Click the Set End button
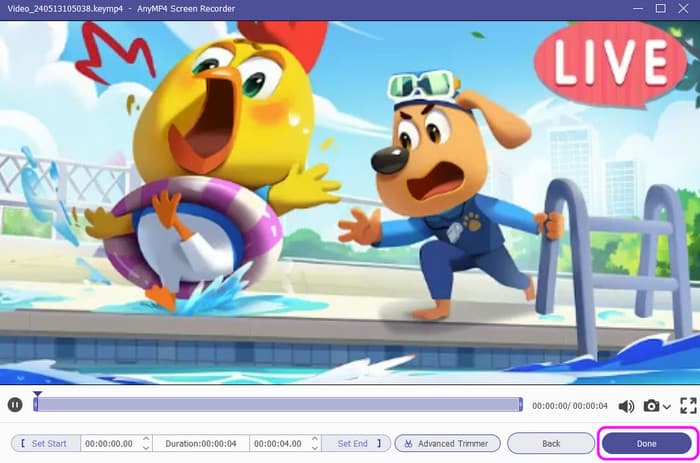 356,443
